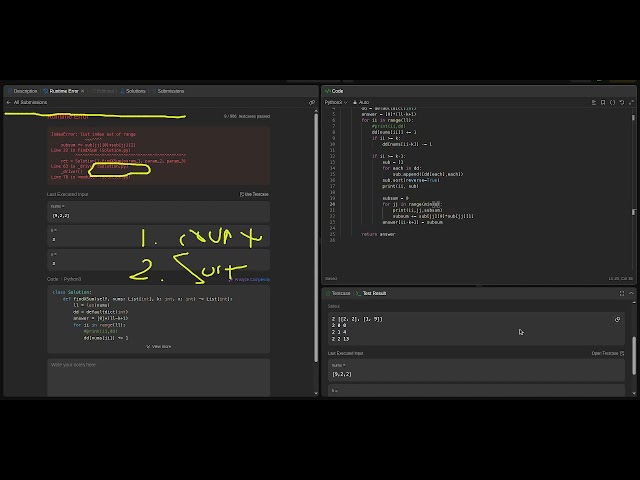This screenshot has height=480, width=640.
Task: Click the format code icon
Action: click(x=594, y=102)
